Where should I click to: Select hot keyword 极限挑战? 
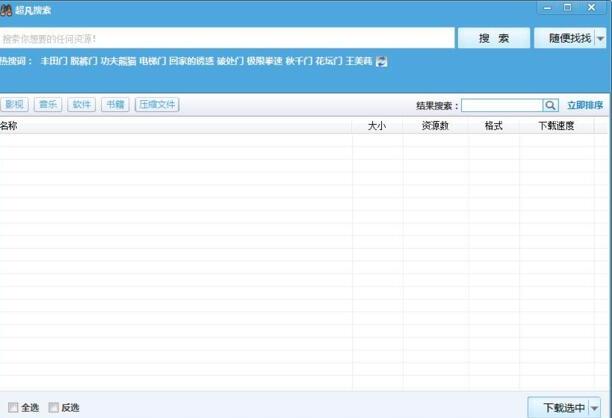[x=264, y=61]
